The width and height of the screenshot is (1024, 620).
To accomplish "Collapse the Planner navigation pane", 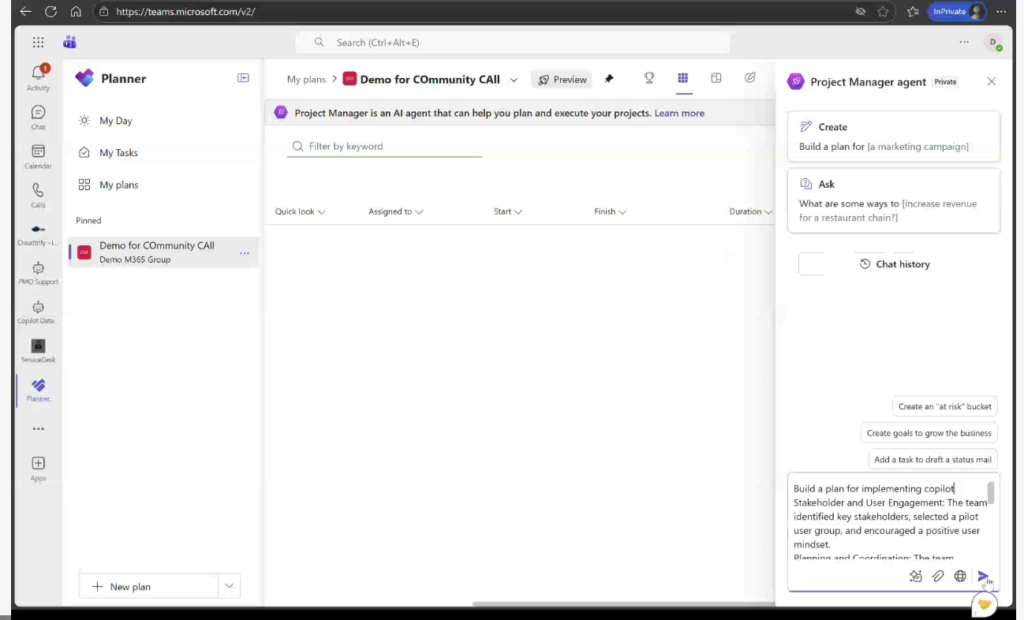I will tap(243, 78).
